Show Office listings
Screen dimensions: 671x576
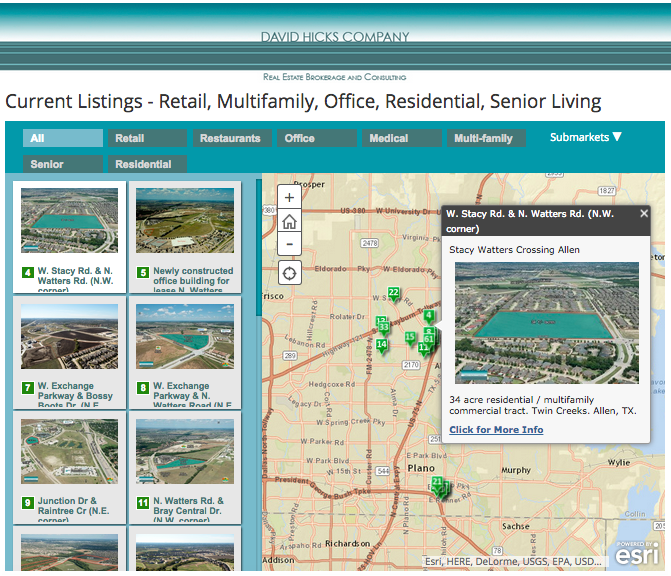tap(317, 138)
